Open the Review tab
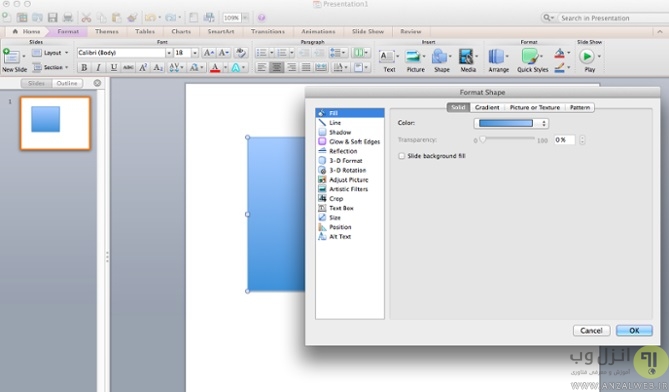This screenshot has width=669, height=392. click(410, 32)
